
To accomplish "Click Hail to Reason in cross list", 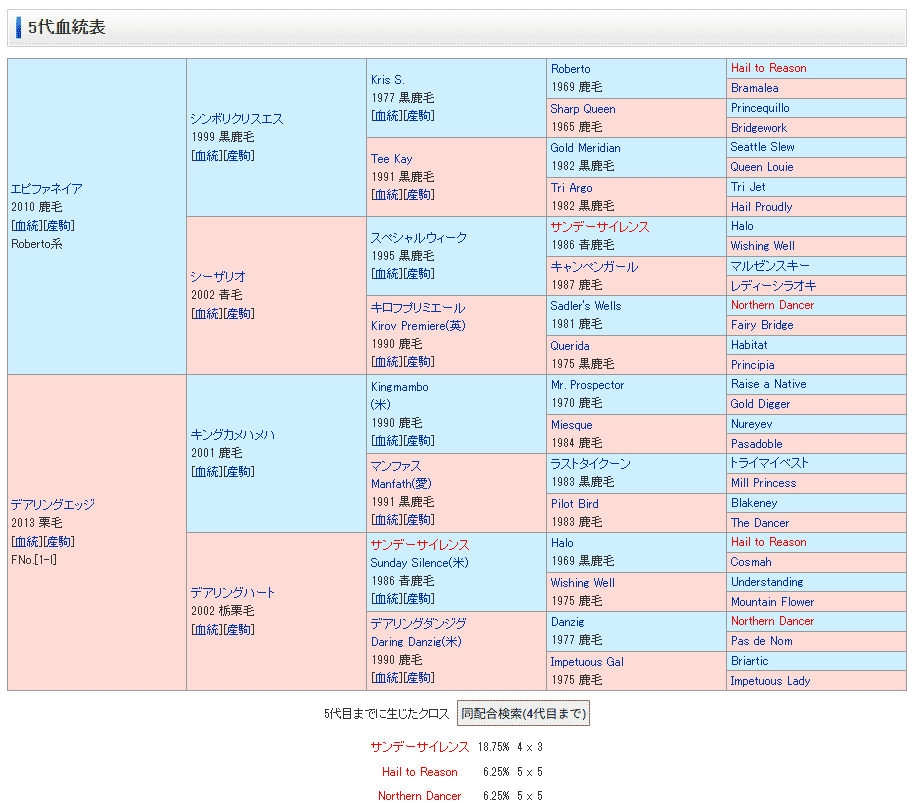I will click(420, 771).
